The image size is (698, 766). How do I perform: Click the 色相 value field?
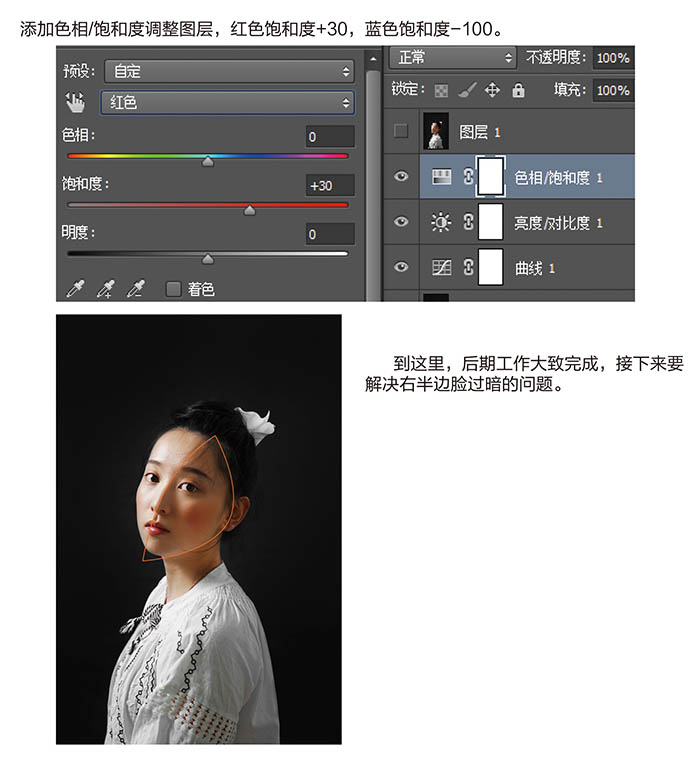coord(330,136)
